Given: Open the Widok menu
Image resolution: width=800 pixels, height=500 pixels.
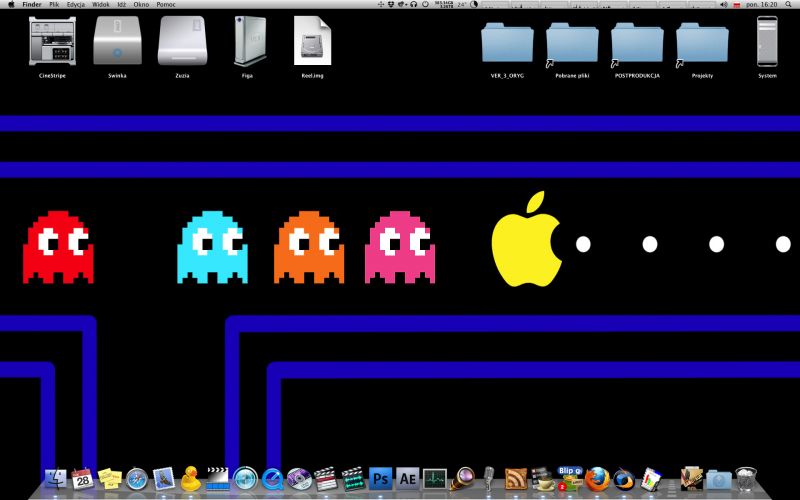Looking at the screenshot, I should tap(101, 4).
